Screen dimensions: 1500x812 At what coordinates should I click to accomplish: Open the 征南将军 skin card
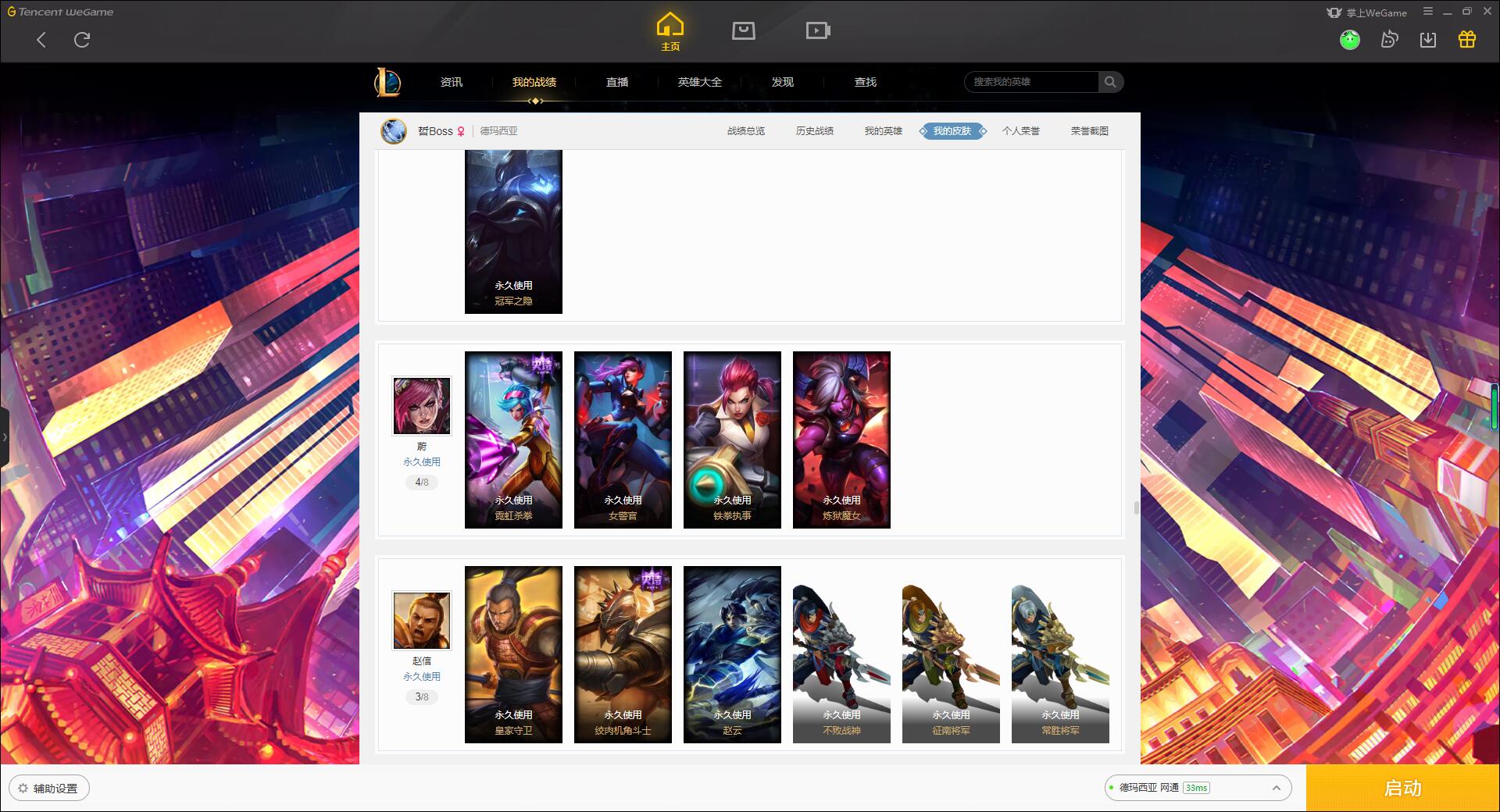point(951,654)
